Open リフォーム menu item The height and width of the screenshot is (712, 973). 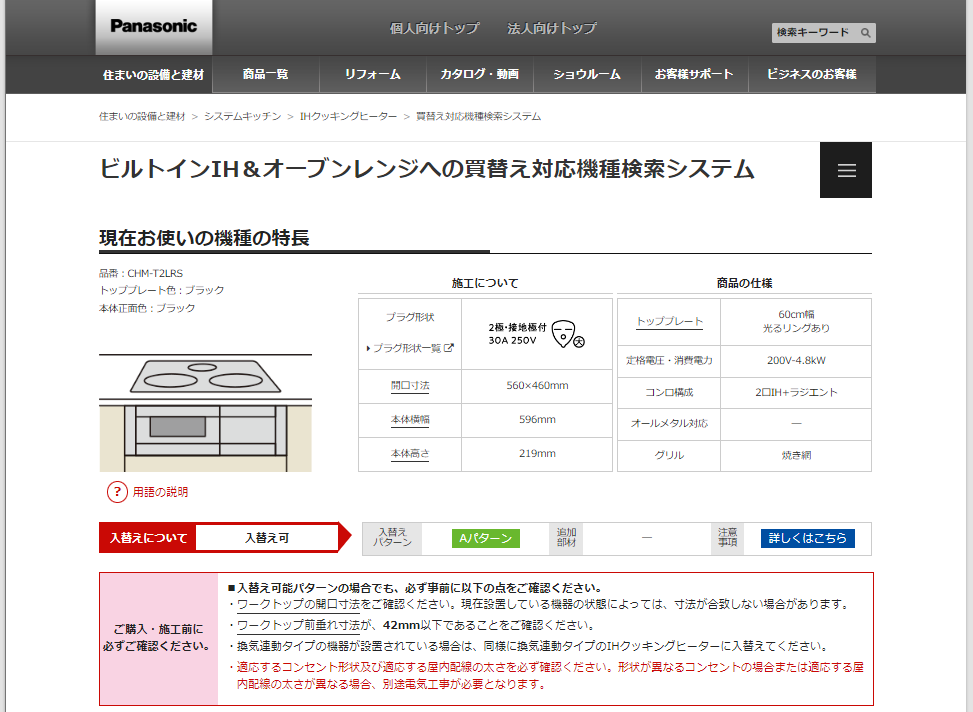click(372, 74)
